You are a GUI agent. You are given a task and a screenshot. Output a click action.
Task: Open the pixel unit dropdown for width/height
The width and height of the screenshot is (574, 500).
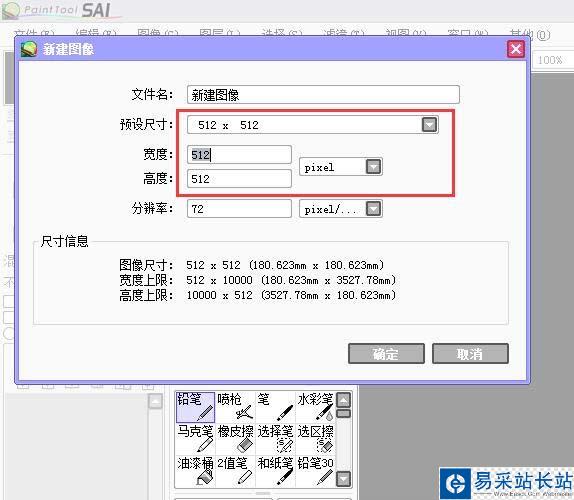tap(373, 167)
